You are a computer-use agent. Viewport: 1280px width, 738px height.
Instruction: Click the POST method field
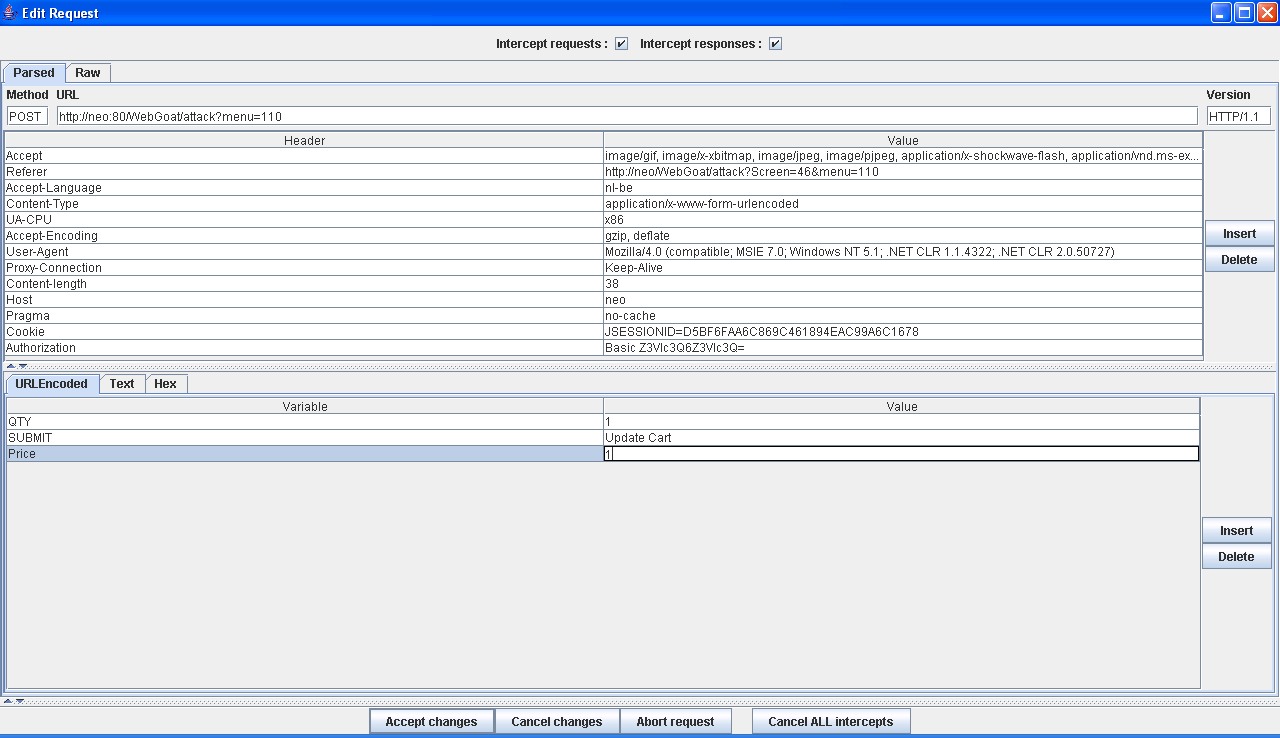pyautogui.click(x=26, y=116)
